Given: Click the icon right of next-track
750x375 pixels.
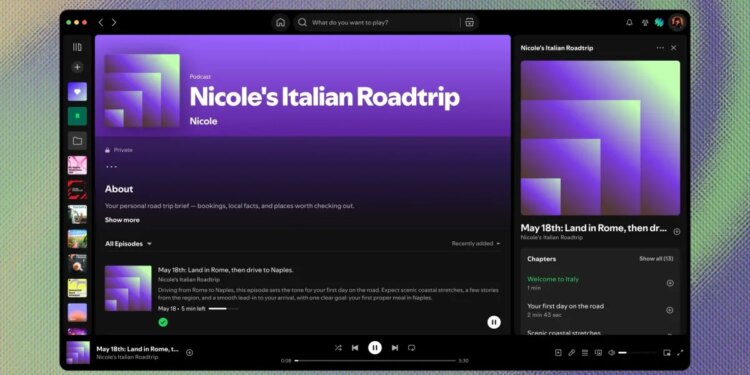Looking at the screenshot, I should click(x=411, y=348).
